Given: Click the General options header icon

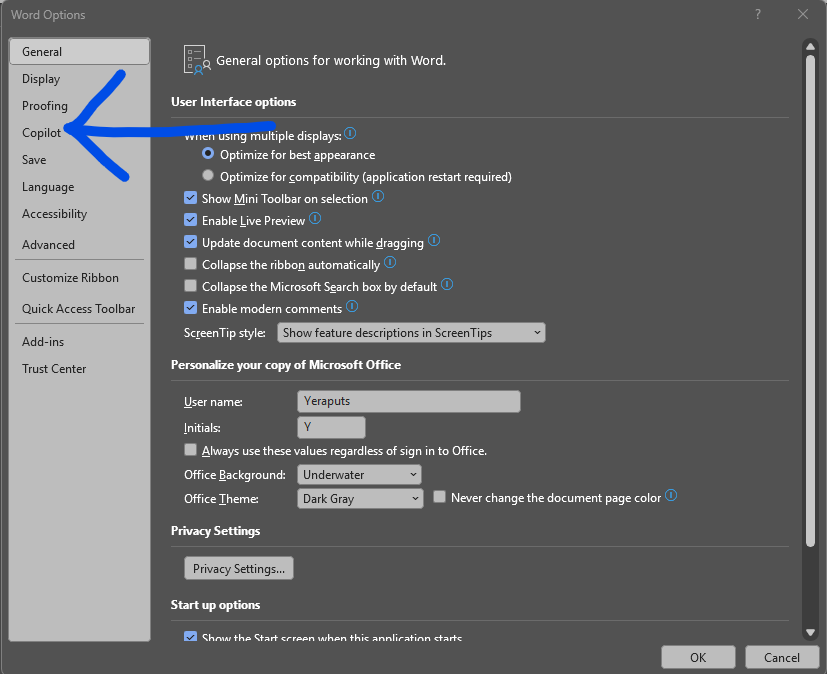Looking at the screenshot, I should [x=197, y=60].
